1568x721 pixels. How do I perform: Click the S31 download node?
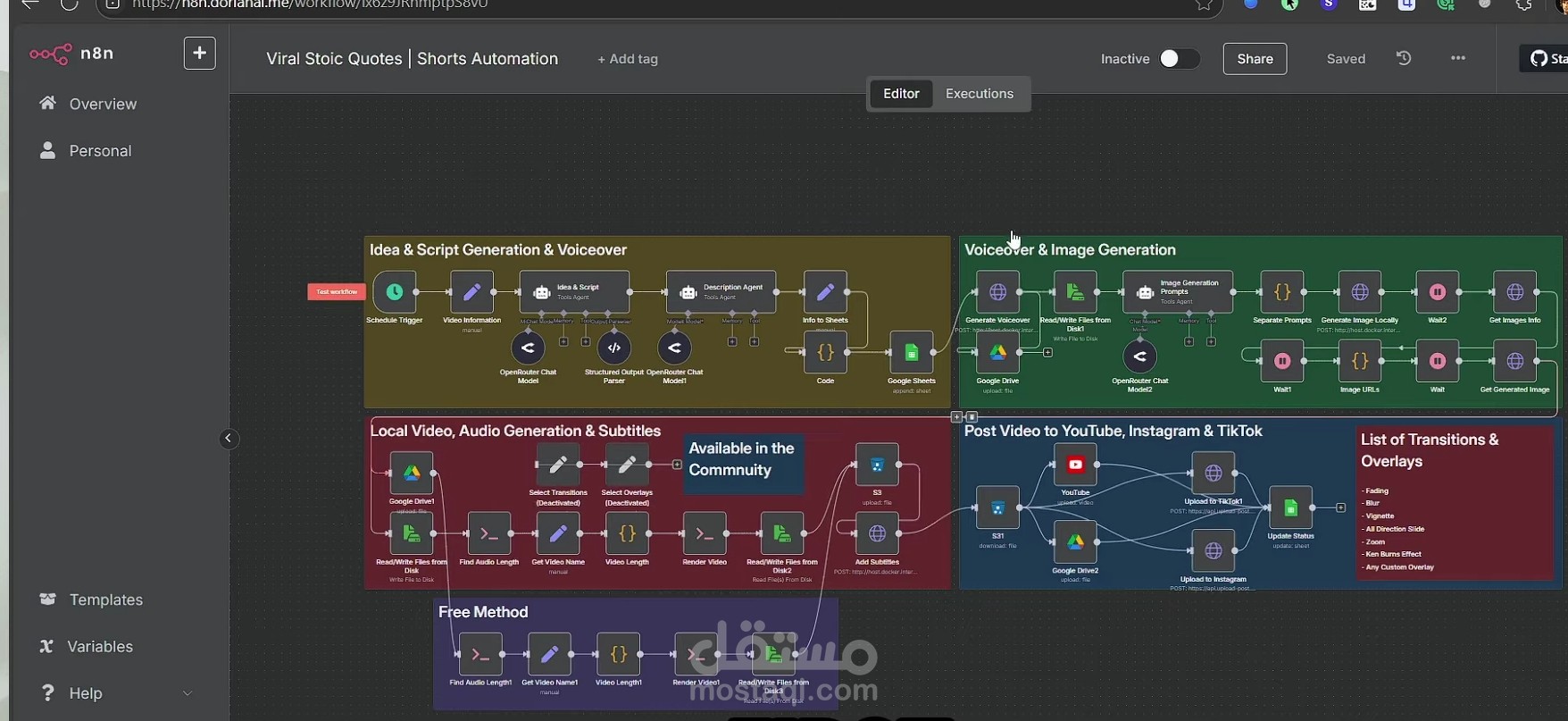pos(997,508)
